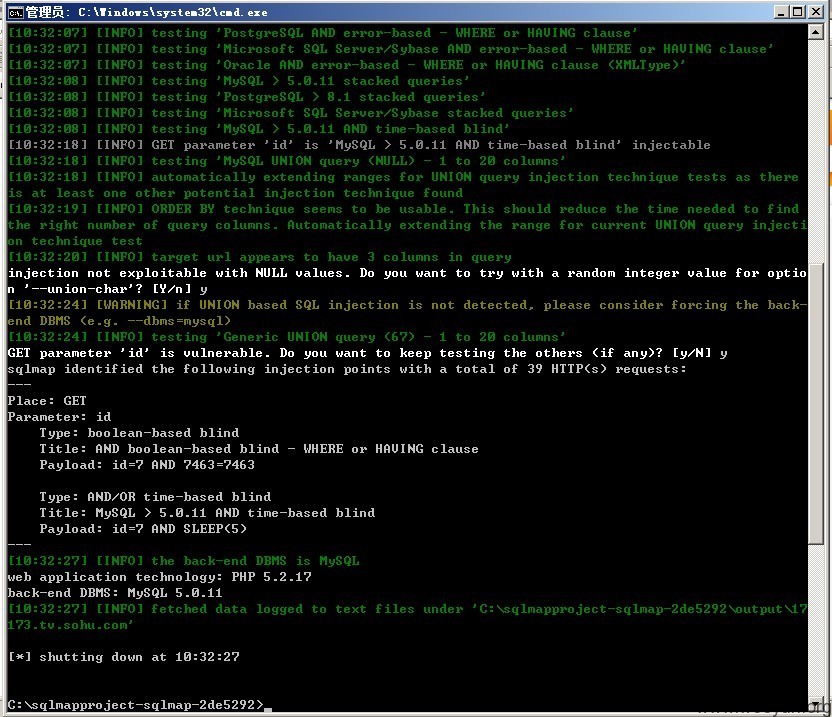Click the vertical scrollbar thumb
Screen dimensions: 832x717
[x=815, y=403]
